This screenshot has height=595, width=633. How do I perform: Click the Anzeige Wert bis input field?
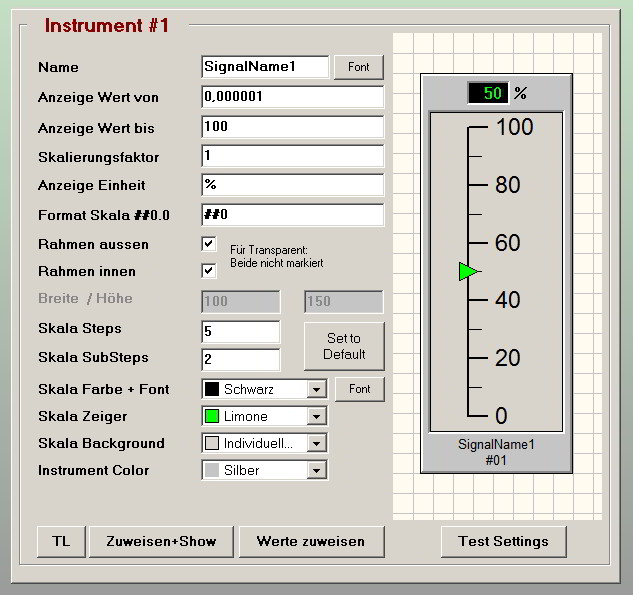292,127
